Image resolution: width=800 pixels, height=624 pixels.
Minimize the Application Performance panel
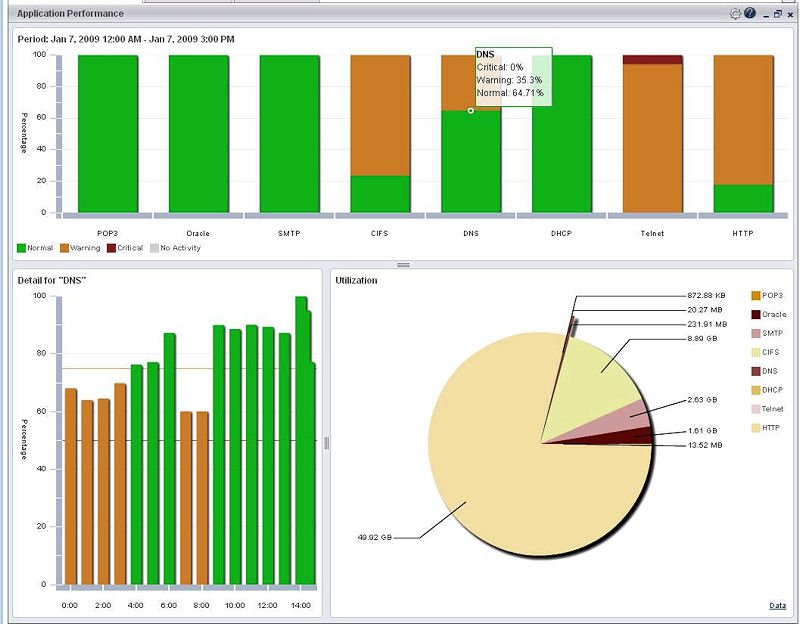tap(766, 15)
